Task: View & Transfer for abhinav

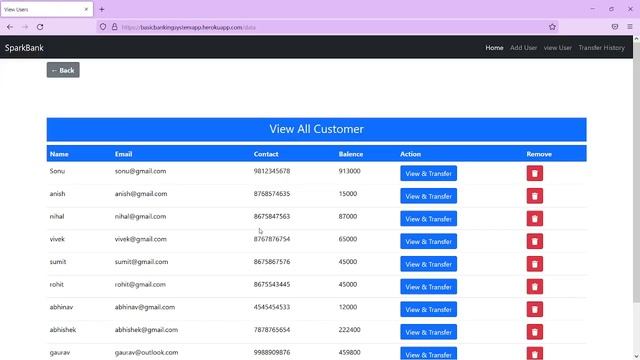Action: [429, 309]
